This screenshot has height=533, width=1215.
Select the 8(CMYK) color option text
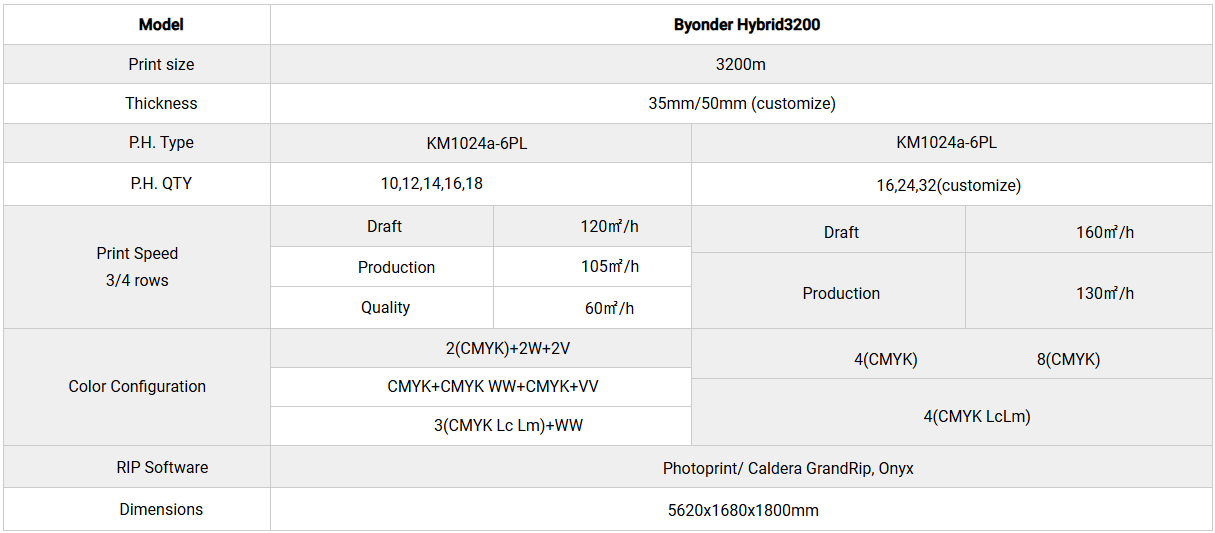[1068, 359]
